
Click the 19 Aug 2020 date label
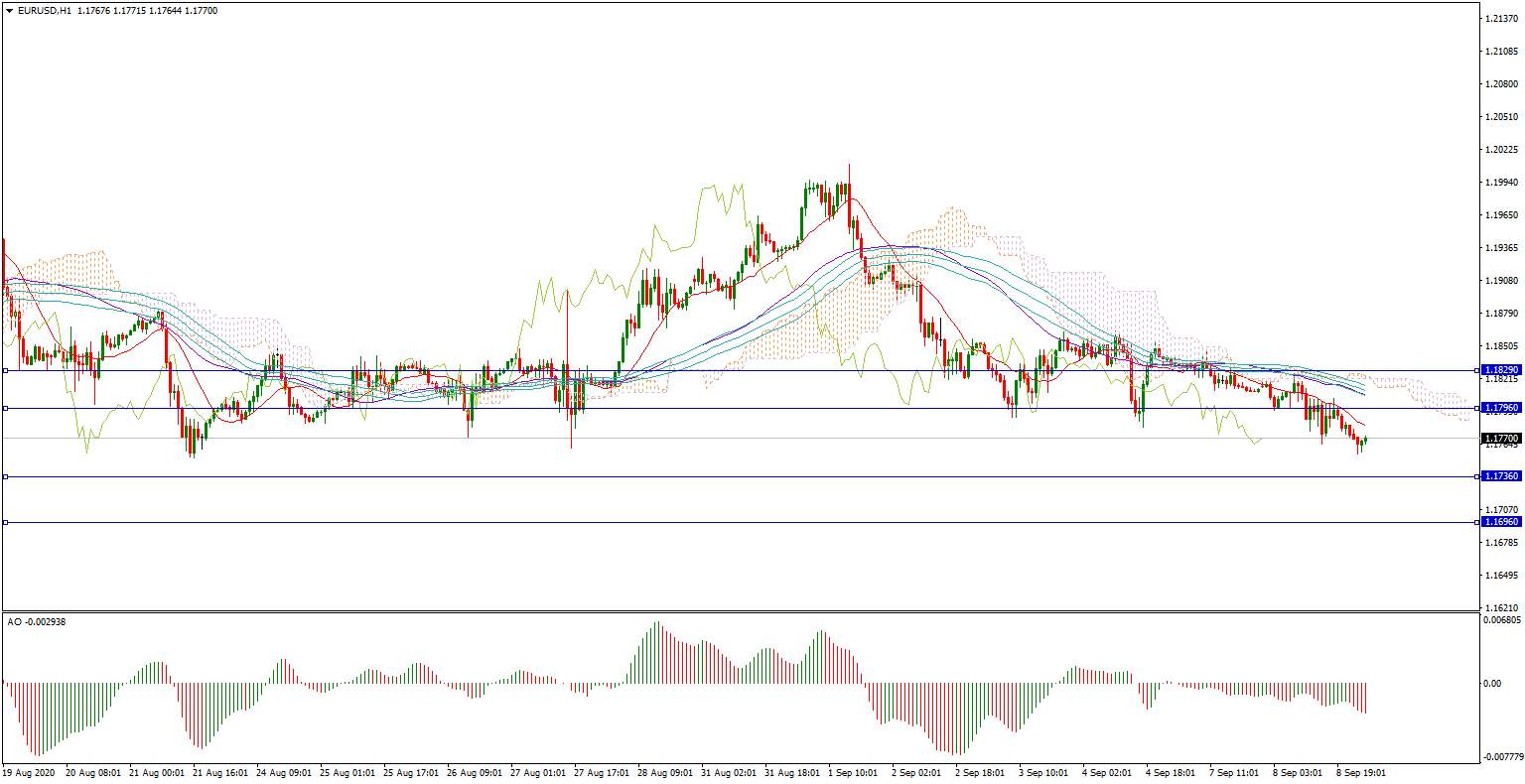click(x=28, y=772)
